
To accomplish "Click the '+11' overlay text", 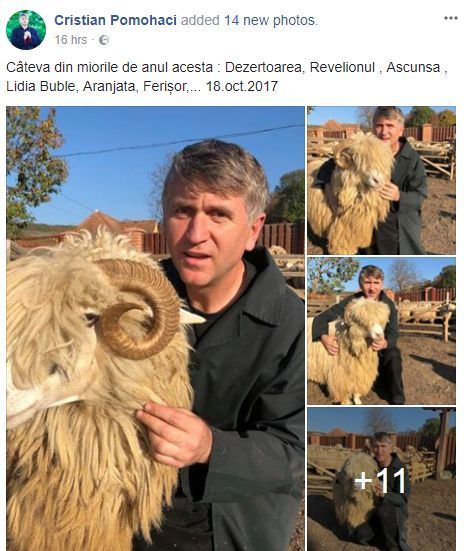I will (x=380, y=480).
